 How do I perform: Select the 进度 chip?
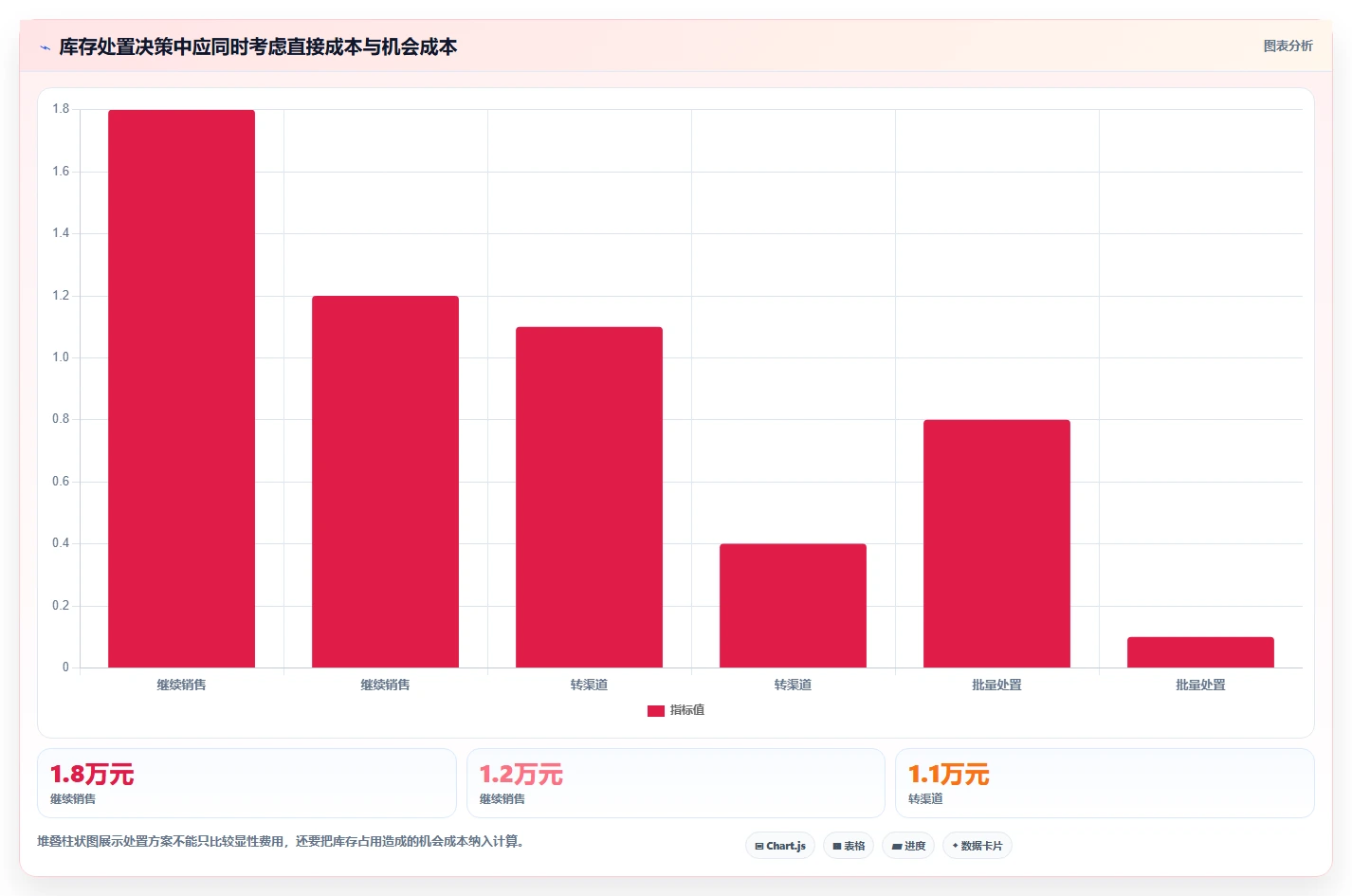[x=908, y=846]
